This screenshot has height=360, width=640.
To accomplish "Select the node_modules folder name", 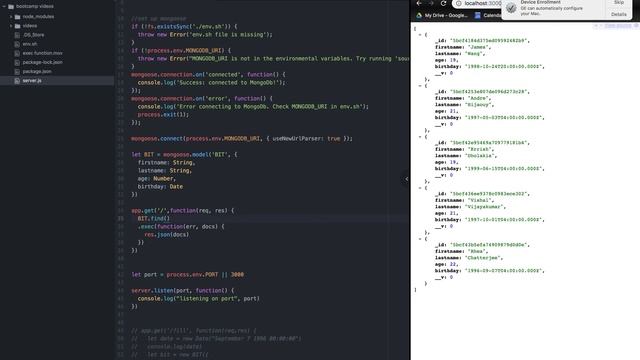I will (x=38, y=17).
